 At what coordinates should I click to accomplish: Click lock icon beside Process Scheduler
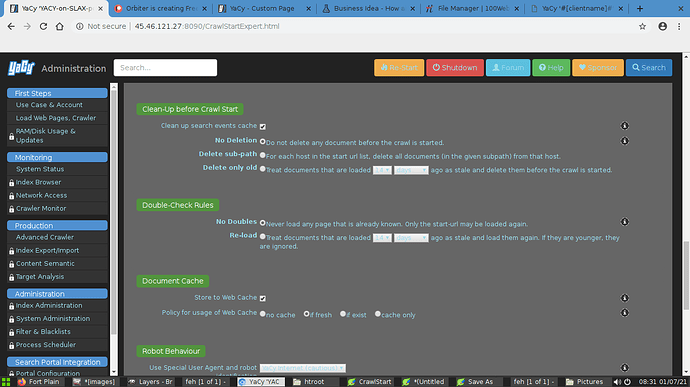(x=11, y=346)
